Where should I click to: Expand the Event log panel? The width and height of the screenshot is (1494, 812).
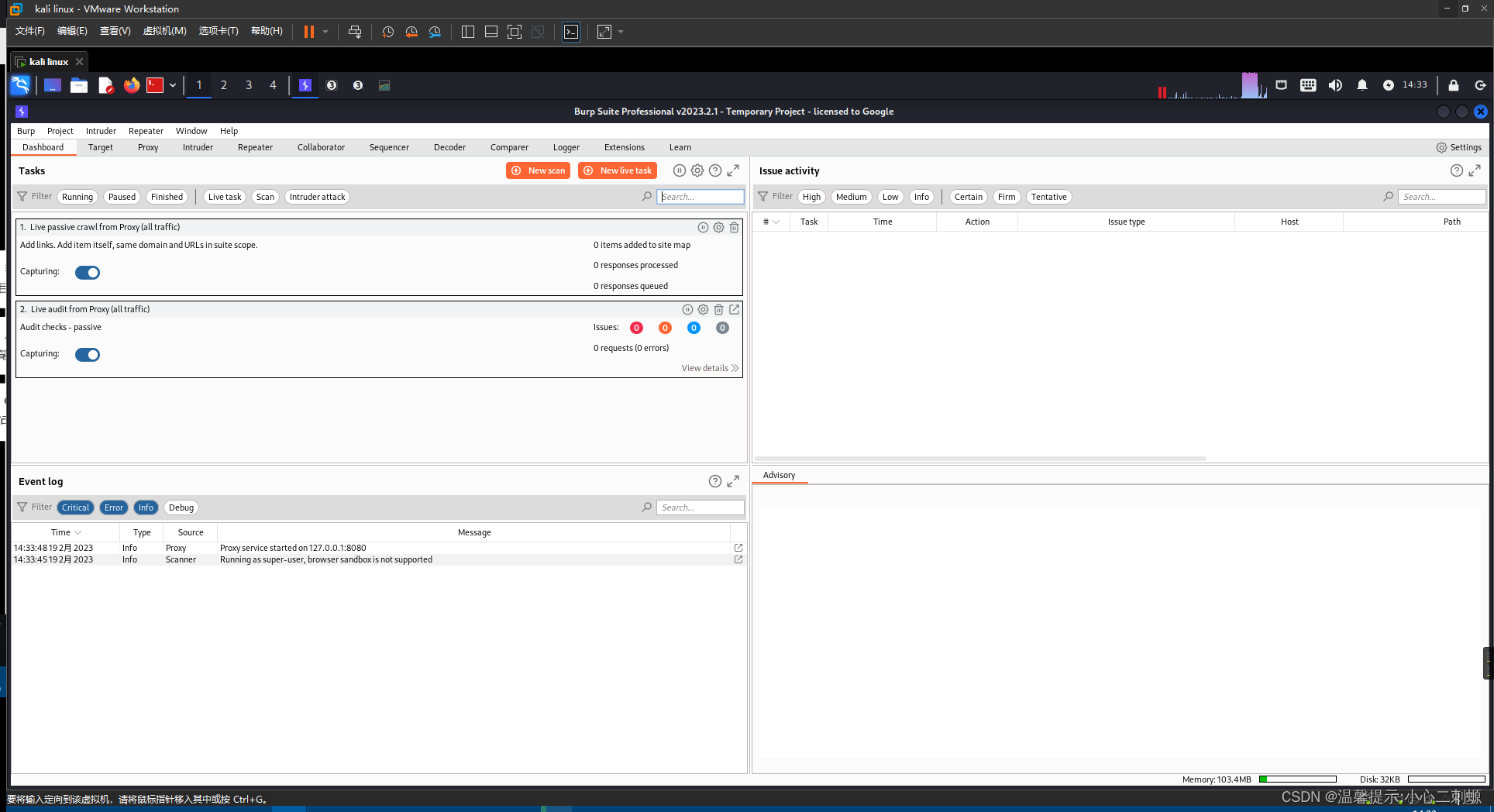click(733, 481)
